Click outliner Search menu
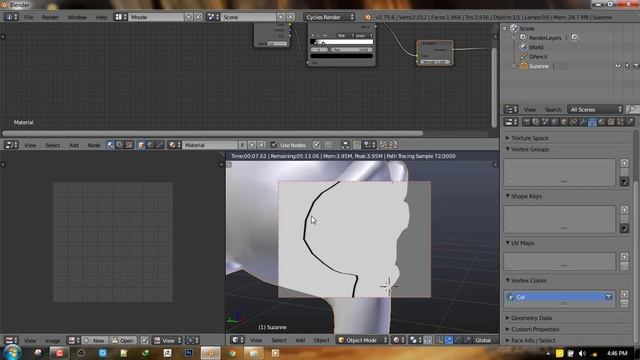The width and height of the screenshot is (640, 360). click(x=553, y=109)
